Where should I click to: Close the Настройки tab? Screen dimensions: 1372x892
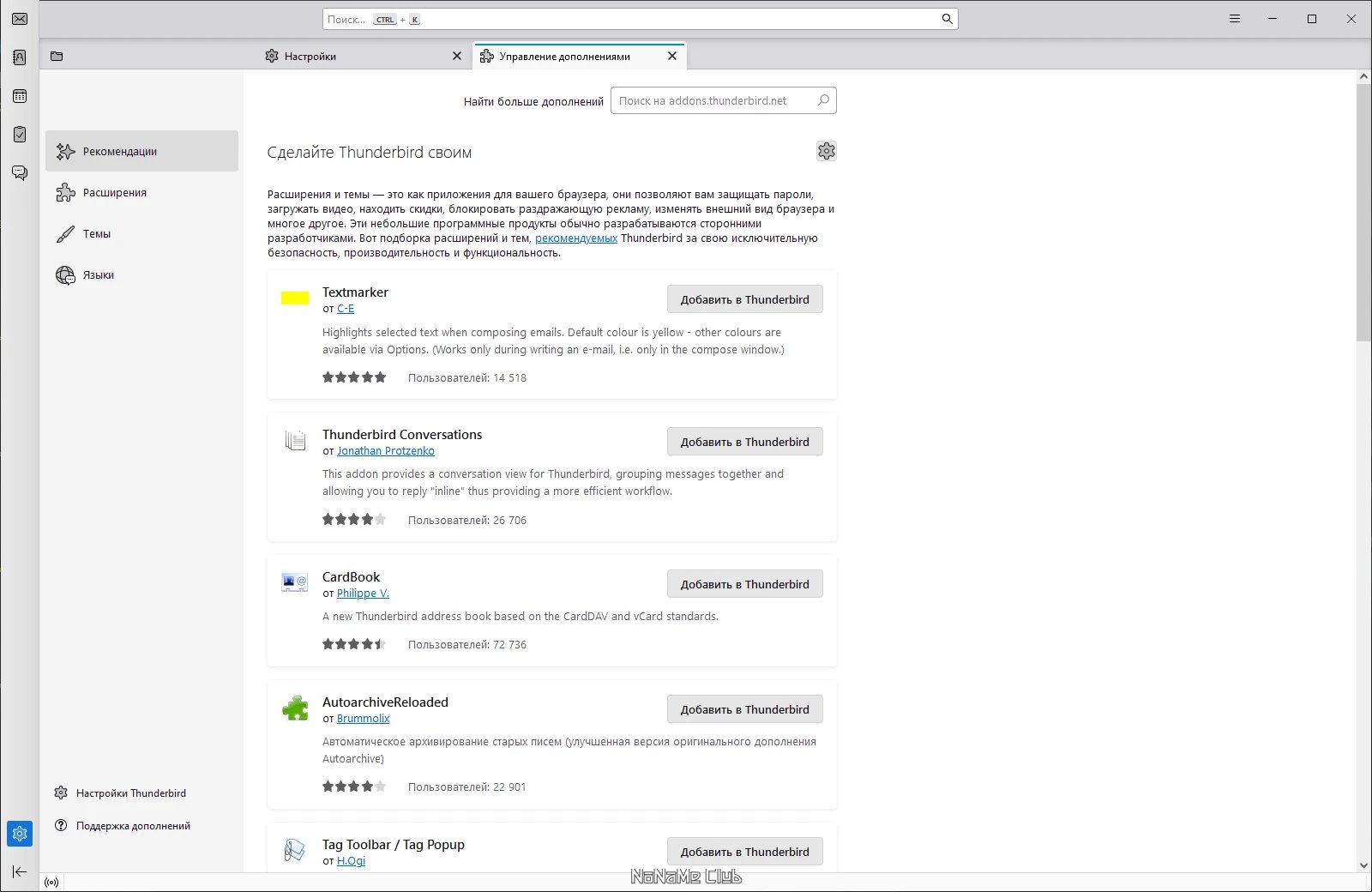(x=457, y=56)
